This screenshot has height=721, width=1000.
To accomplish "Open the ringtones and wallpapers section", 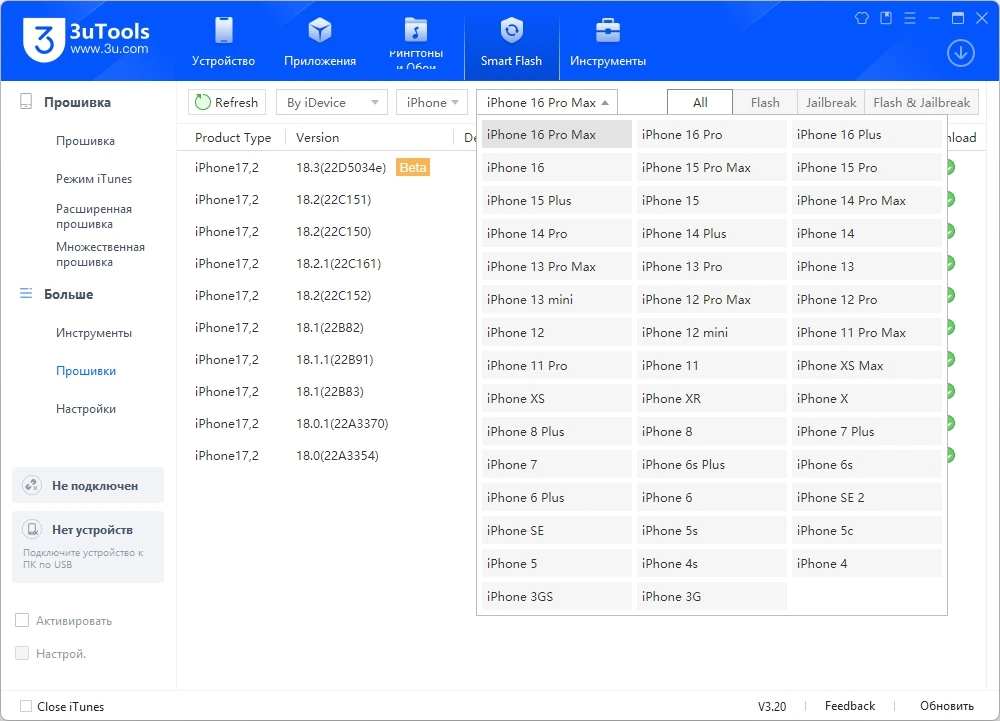I will (416, 42).
